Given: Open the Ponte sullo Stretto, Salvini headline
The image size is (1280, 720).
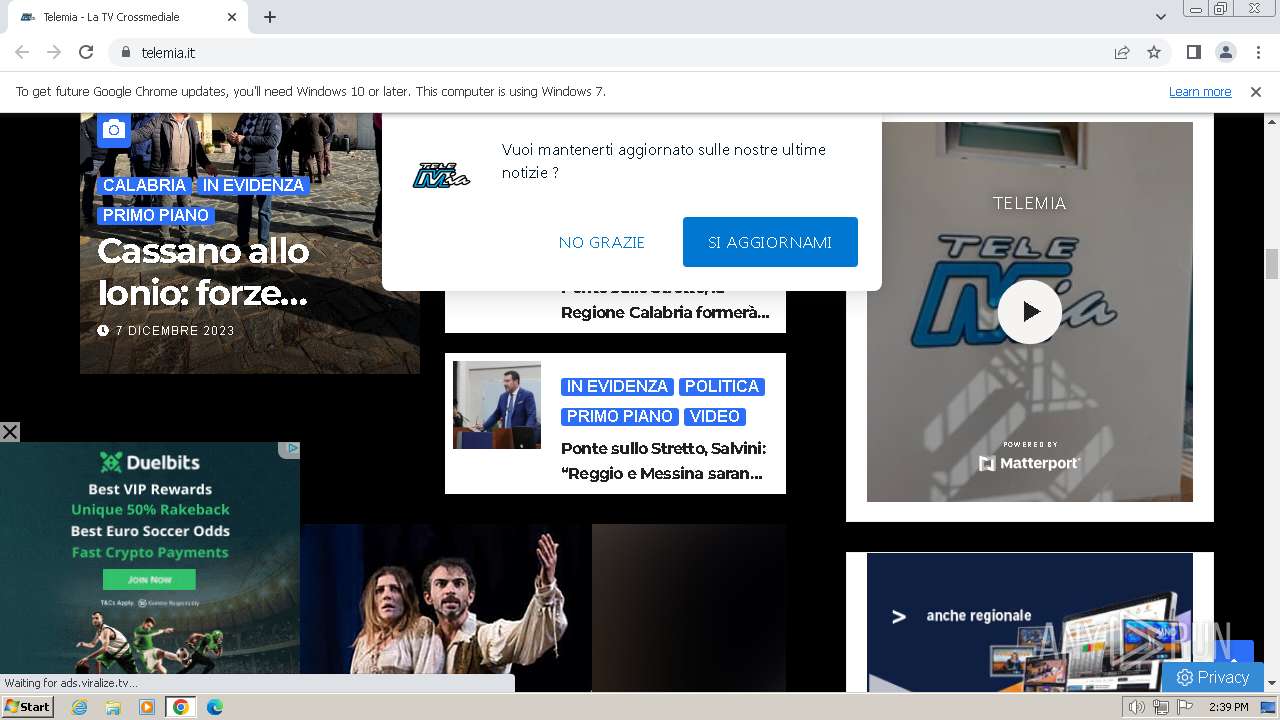Looking at the screenshot, I should (664, 461).
